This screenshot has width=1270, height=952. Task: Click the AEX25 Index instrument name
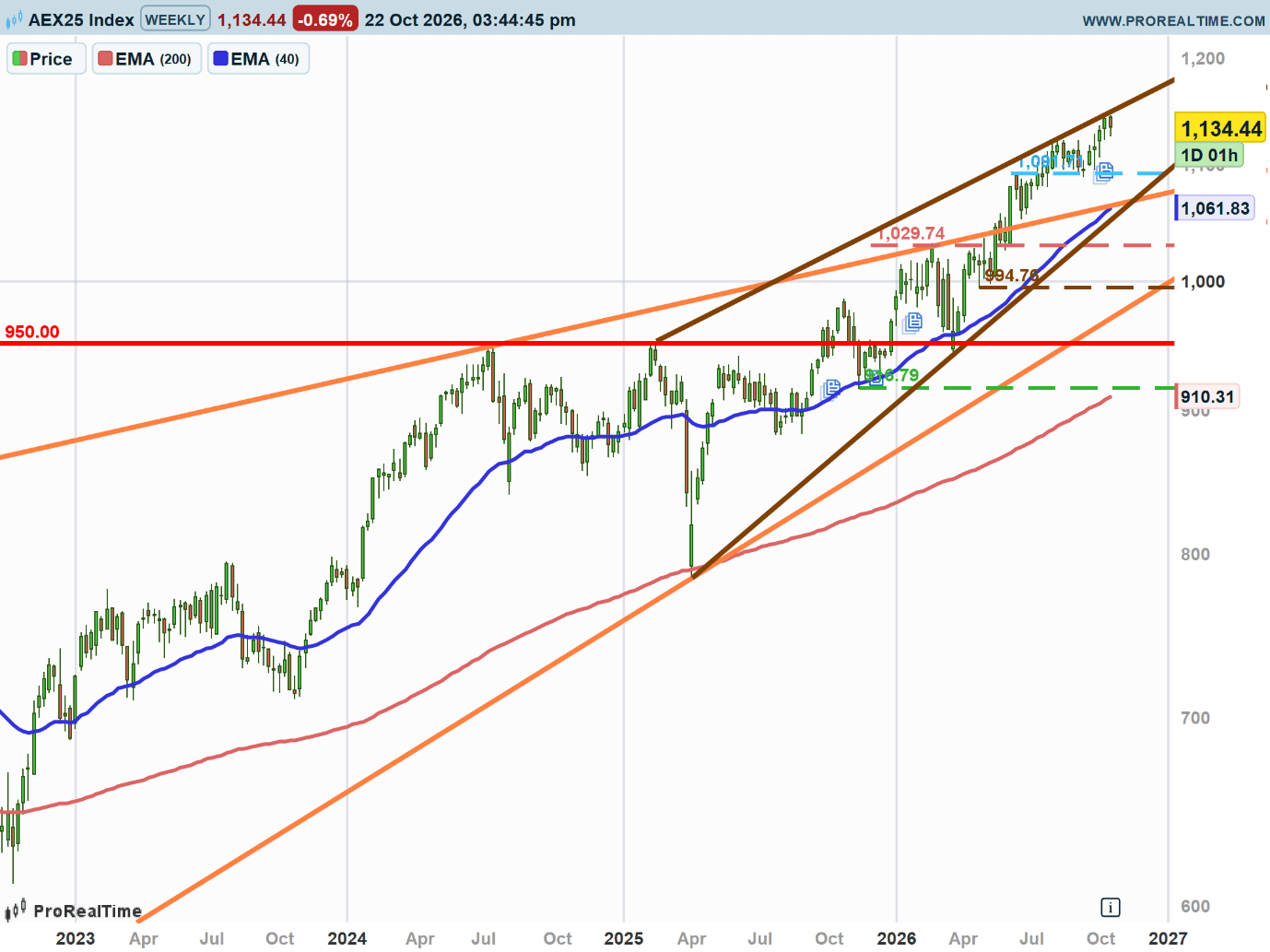coord(81,19)
